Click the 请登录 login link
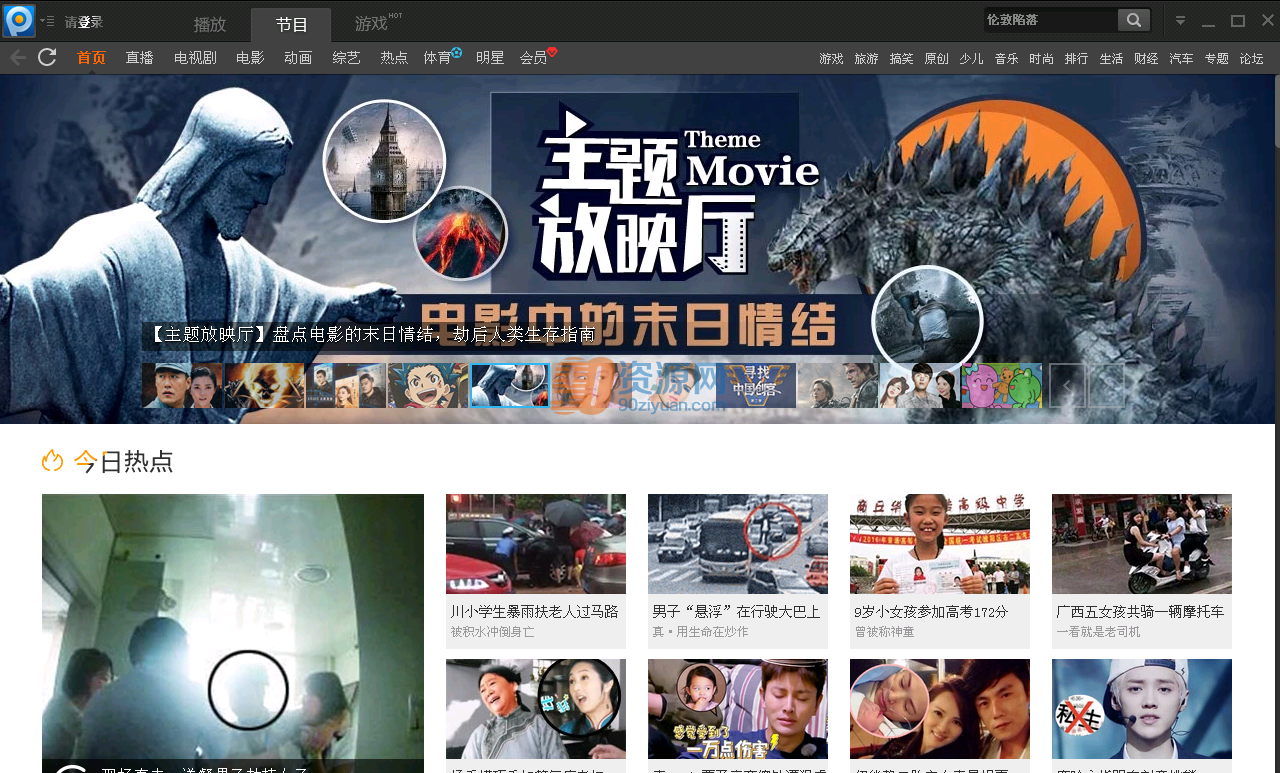The width and height of the screenshot is (1280, 773). [83, 22]
